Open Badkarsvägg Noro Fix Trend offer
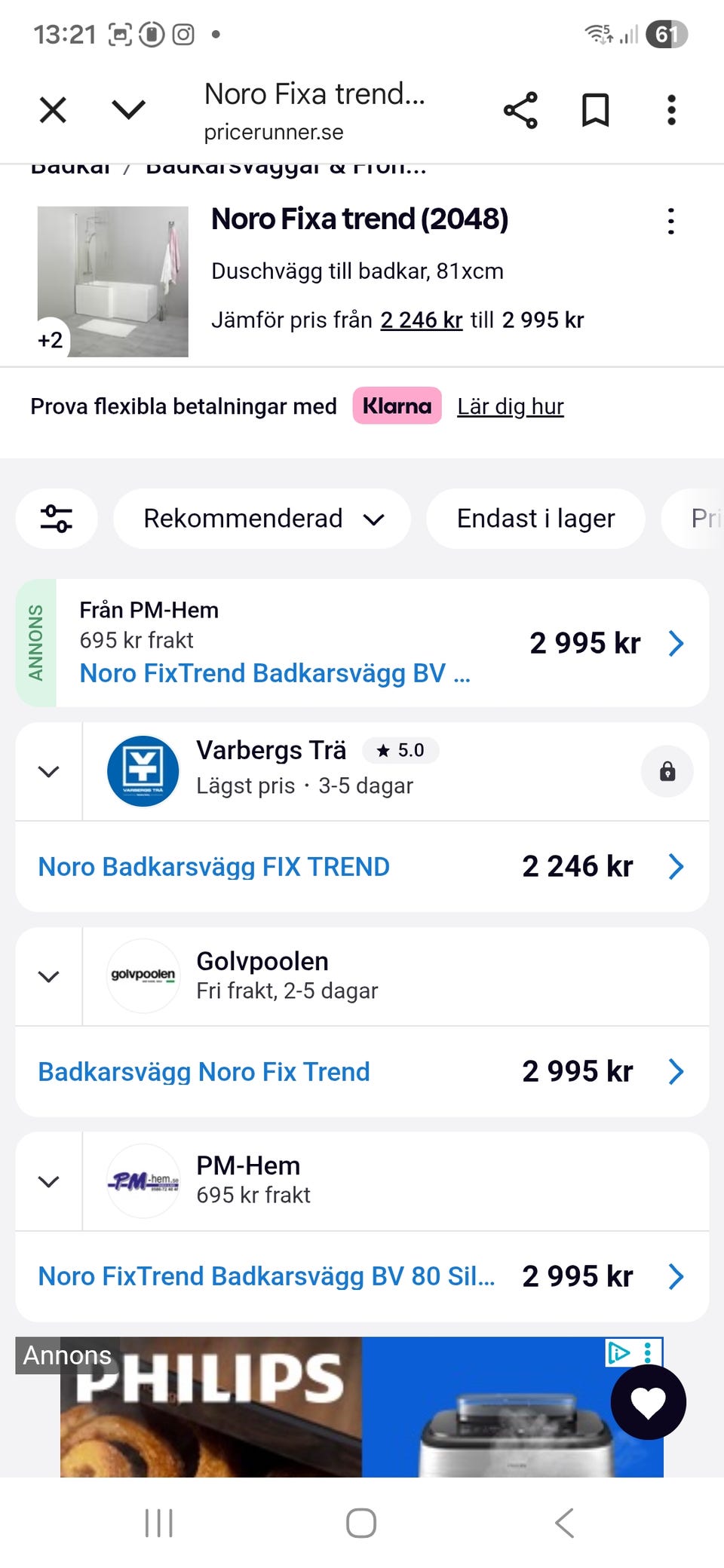Image resolution: width=724 pixels, height=1568 pixels. (x=204, y=1072)
